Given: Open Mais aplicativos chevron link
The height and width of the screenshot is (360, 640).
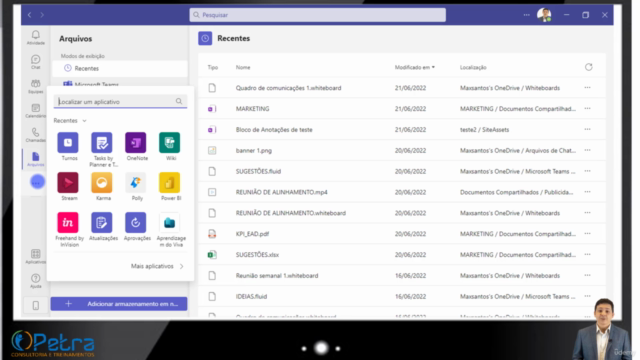Looking at the screenshot, I should [157, 266].
